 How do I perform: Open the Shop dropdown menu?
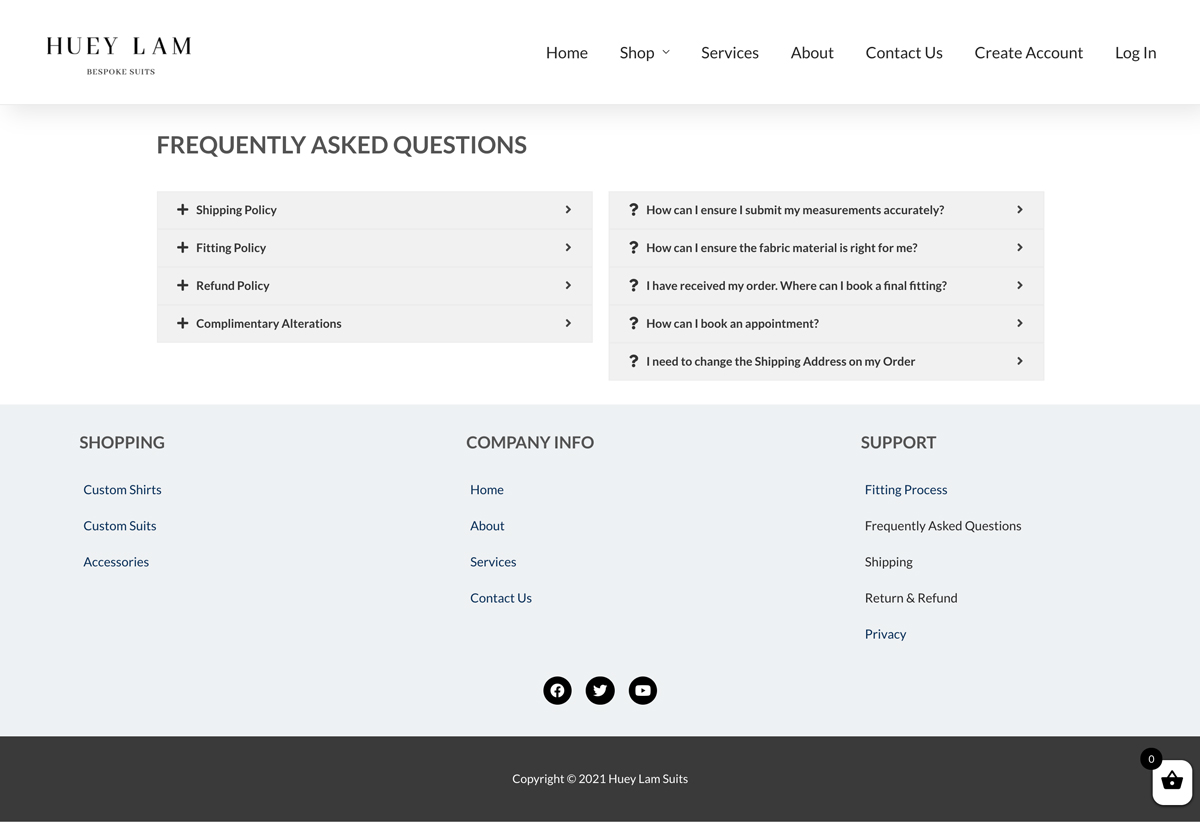pos(644,53)
